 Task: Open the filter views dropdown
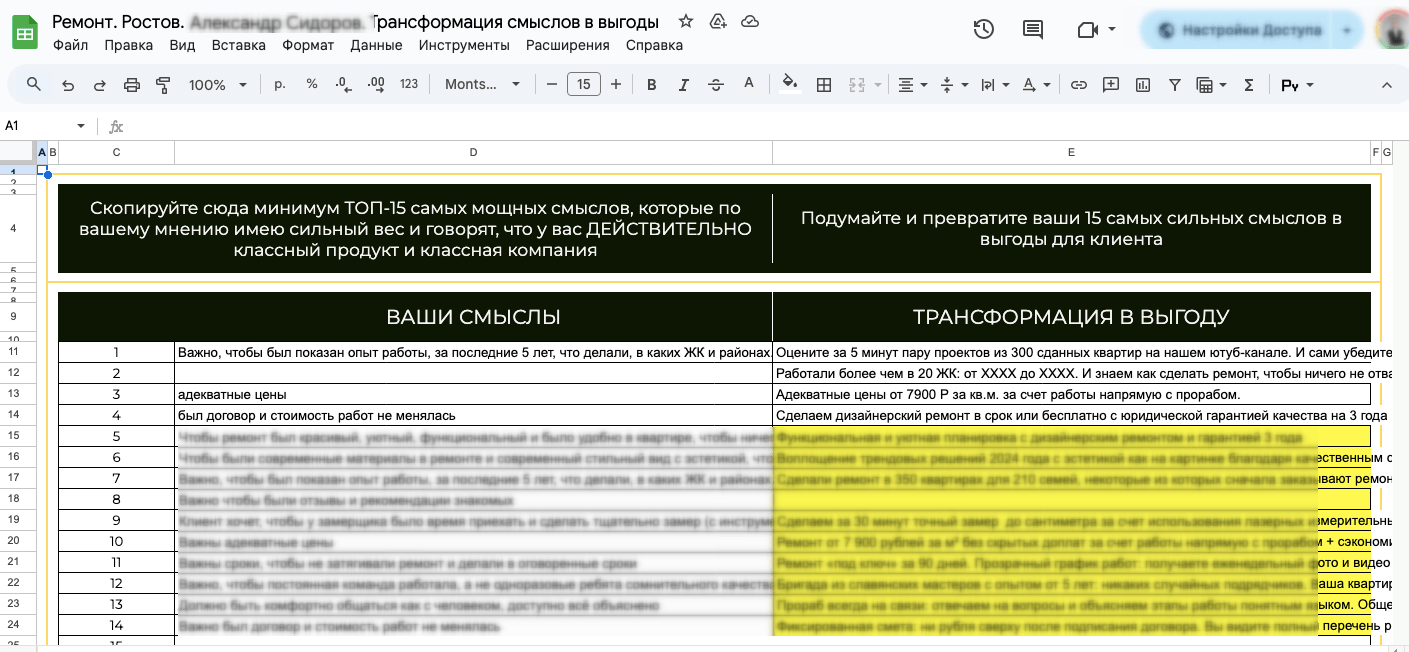click(1211, 85)
